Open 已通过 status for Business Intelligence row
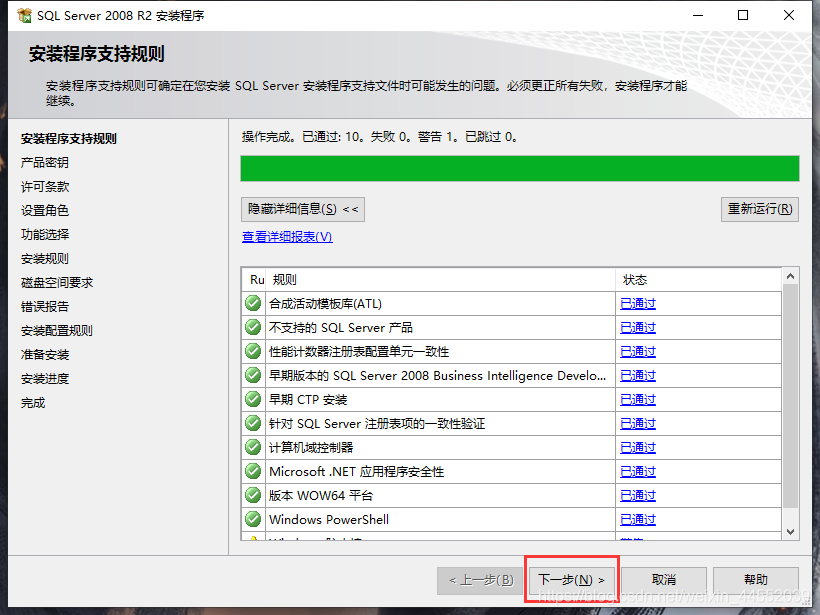Viewport: 820px width, 615px height. pos(637,376)
